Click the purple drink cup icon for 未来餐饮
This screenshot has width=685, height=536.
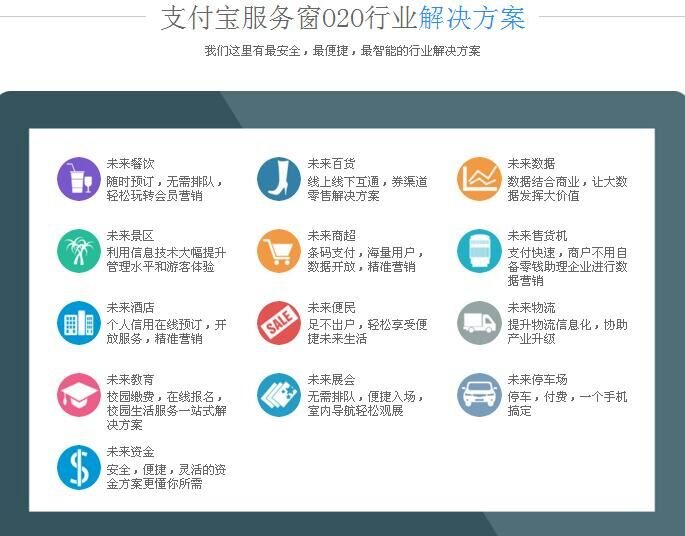79,179
